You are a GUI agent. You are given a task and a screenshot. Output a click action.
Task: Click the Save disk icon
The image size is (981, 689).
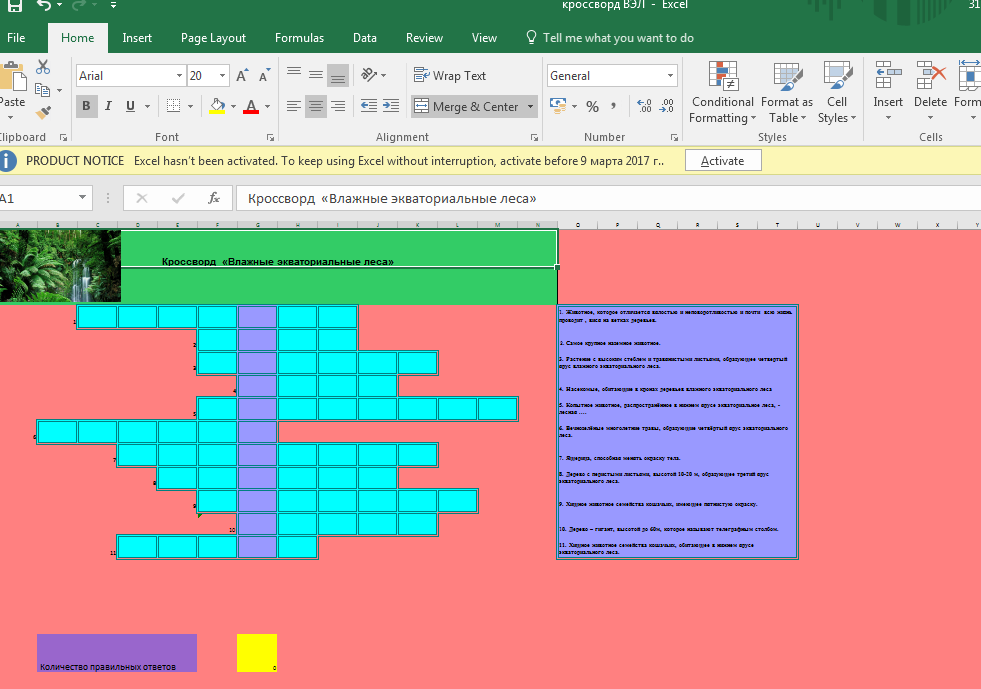[14, 7]
